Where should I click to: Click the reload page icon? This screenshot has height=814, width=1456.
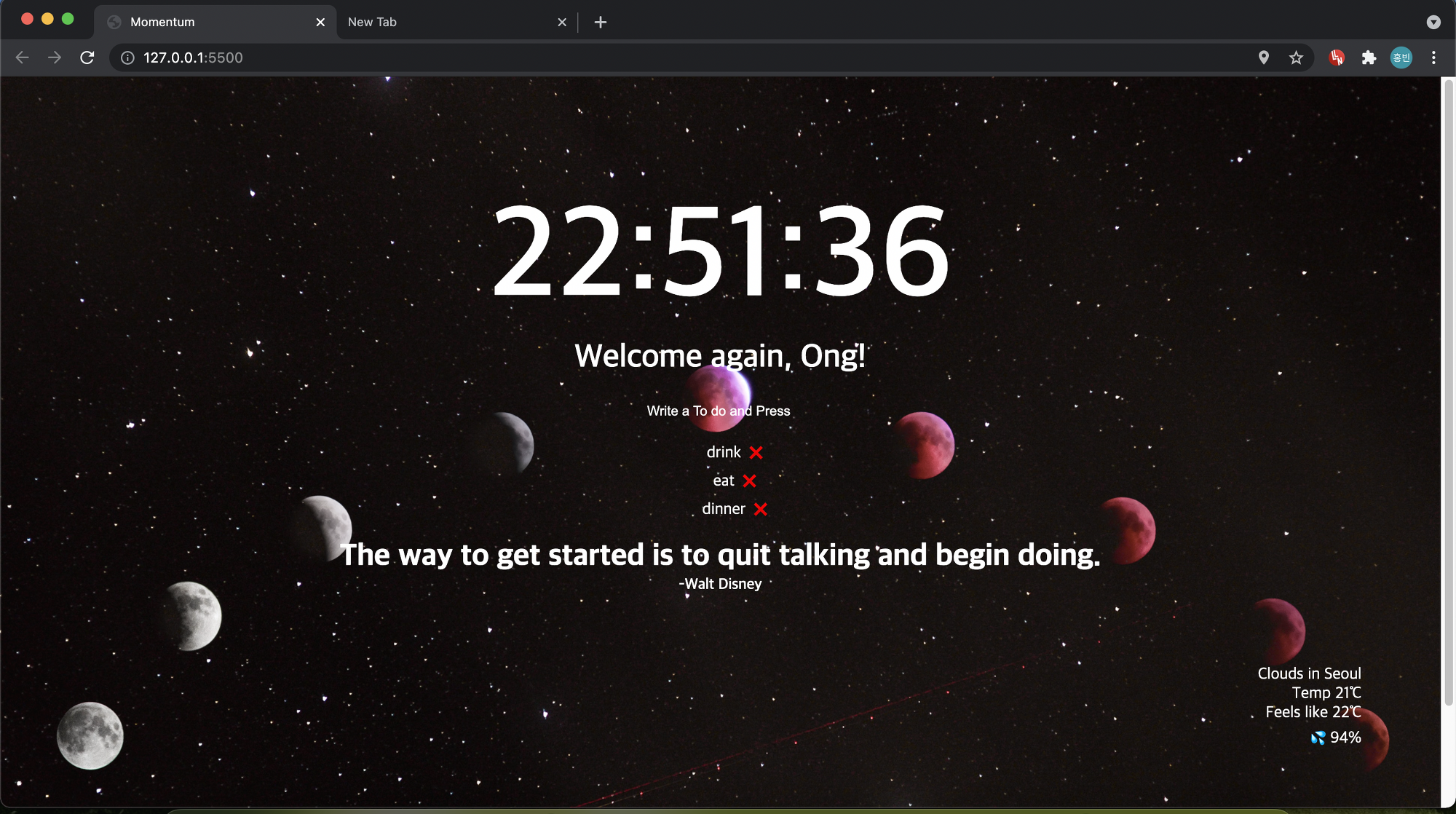tap(87, 58)
